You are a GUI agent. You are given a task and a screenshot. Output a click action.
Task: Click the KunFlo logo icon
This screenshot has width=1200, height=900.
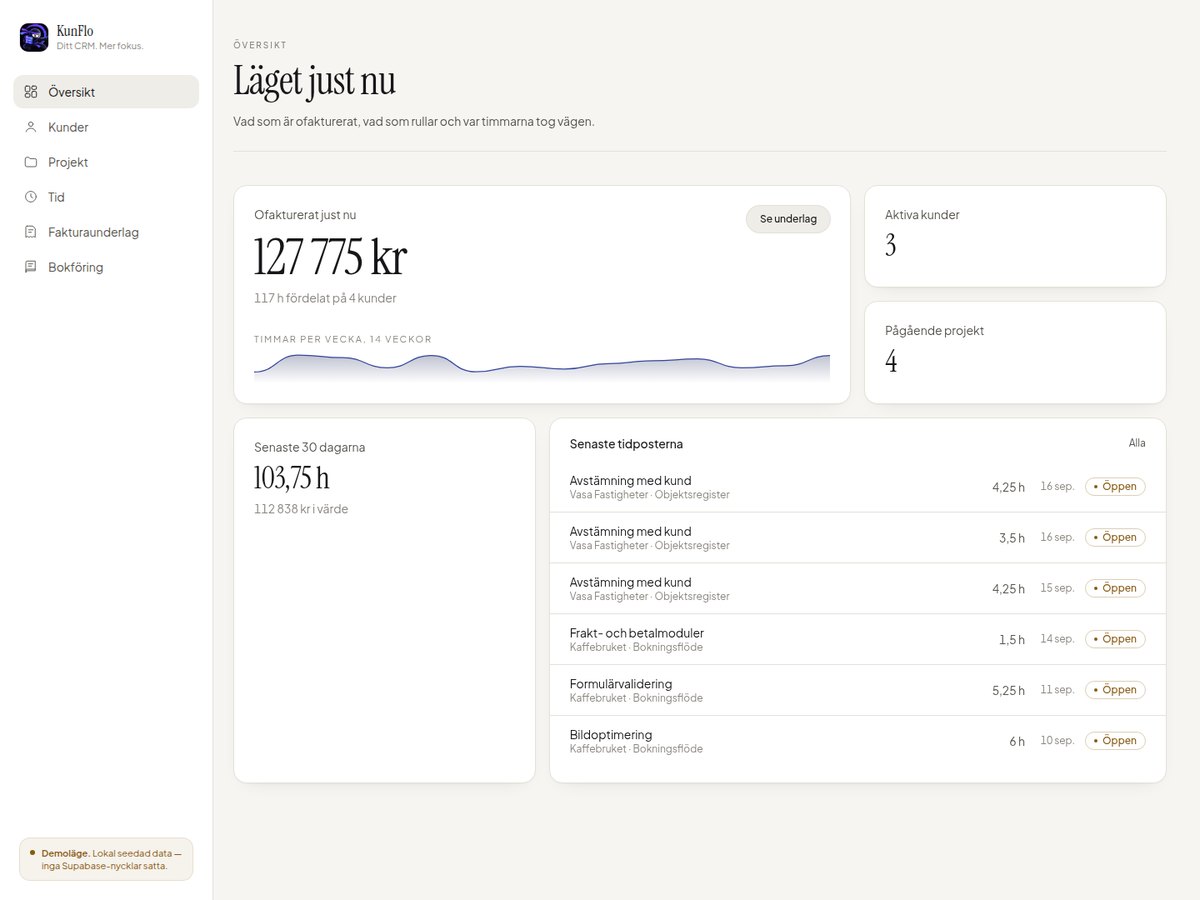point(34,38)
